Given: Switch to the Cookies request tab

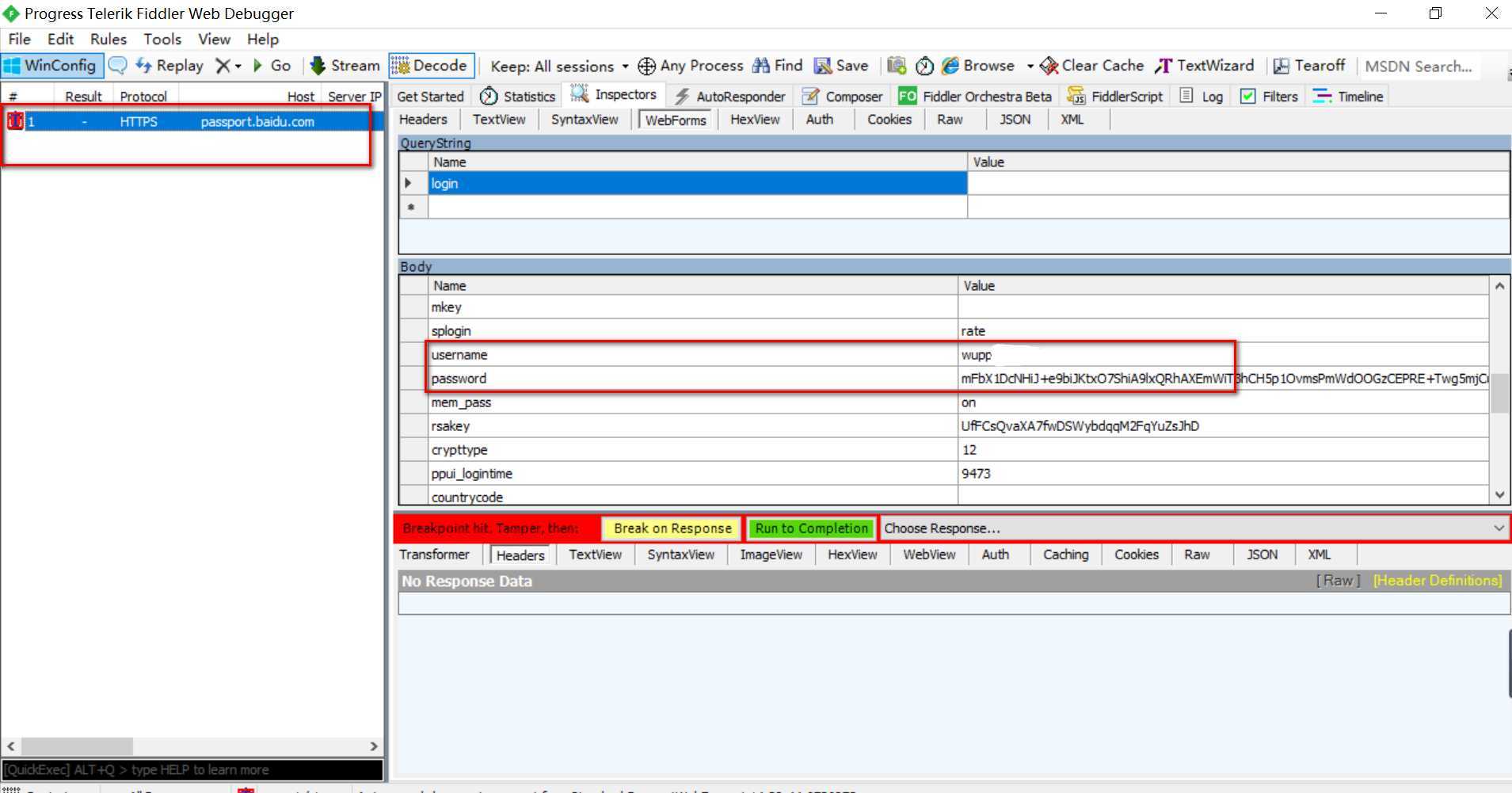Looking at the screenshot, I should [889, 120].
